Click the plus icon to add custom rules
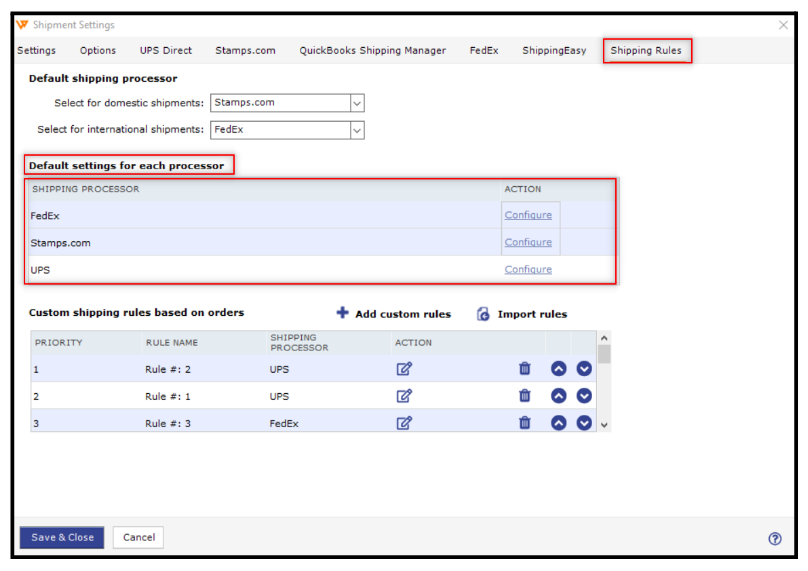808x571 pixels. pos(342,313)
